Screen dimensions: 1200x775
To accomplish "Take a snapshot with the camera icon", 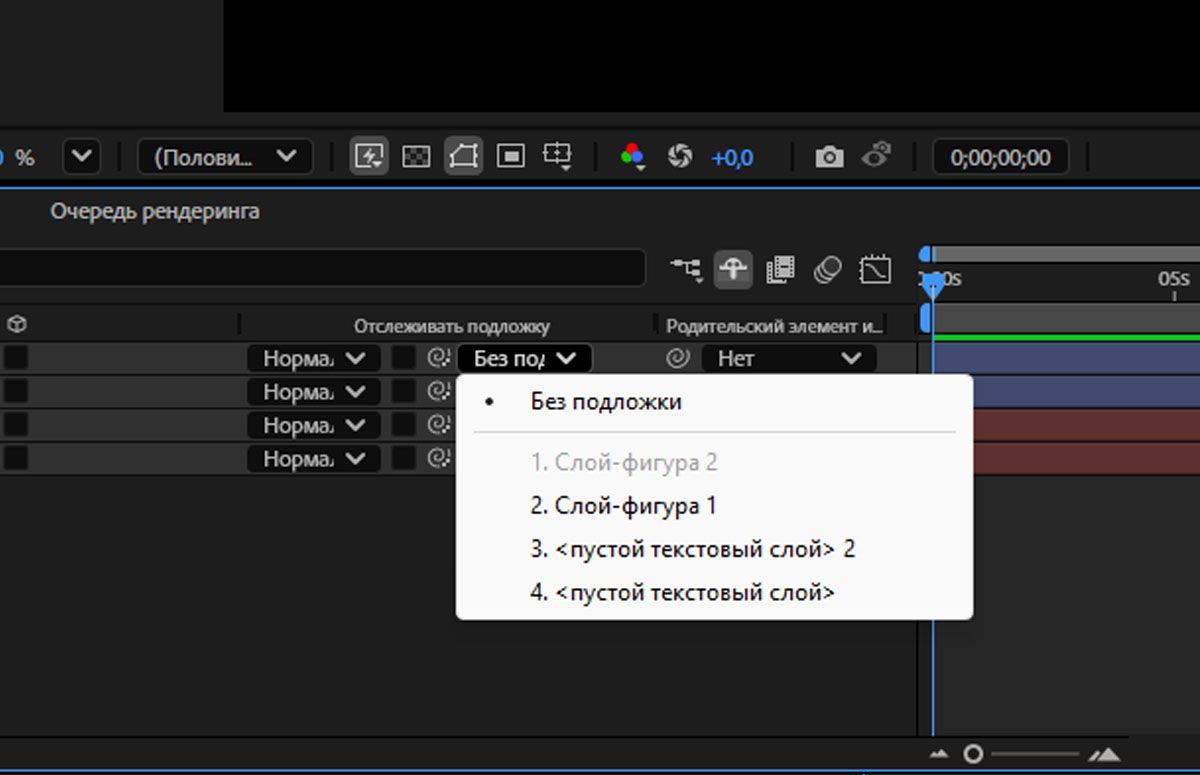I will click(829, 157).
